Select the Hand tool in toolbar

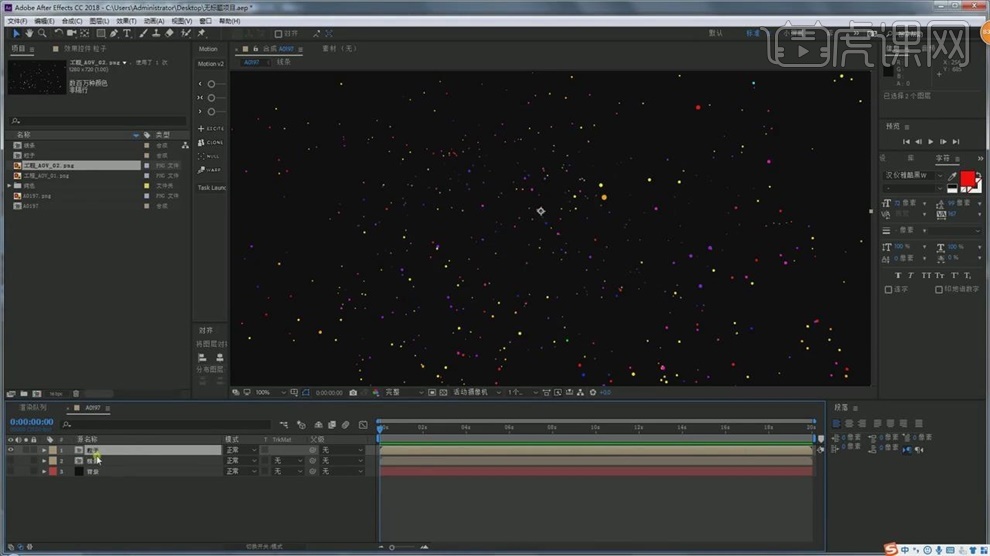coord(29,33)
